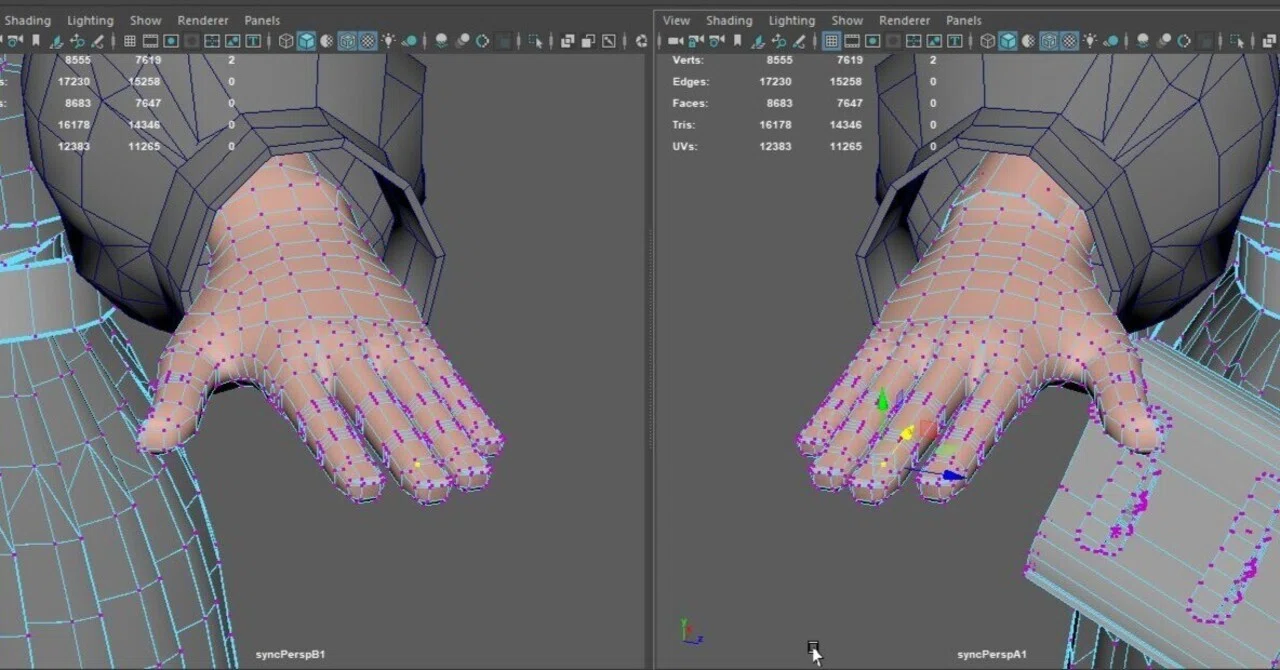Toggle Lock Camera icon in right viewport

click(696, 41)
